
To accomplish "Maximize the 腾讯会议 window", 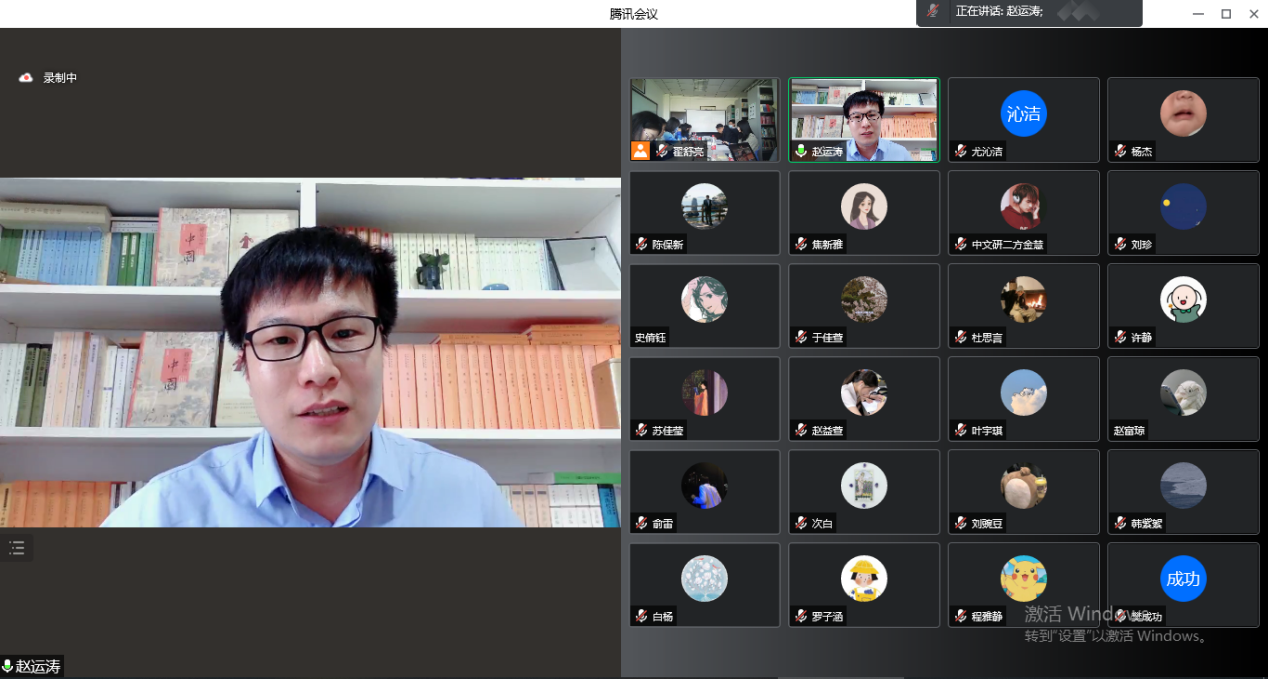I will pyautogui.click(x=1226, y=14).
